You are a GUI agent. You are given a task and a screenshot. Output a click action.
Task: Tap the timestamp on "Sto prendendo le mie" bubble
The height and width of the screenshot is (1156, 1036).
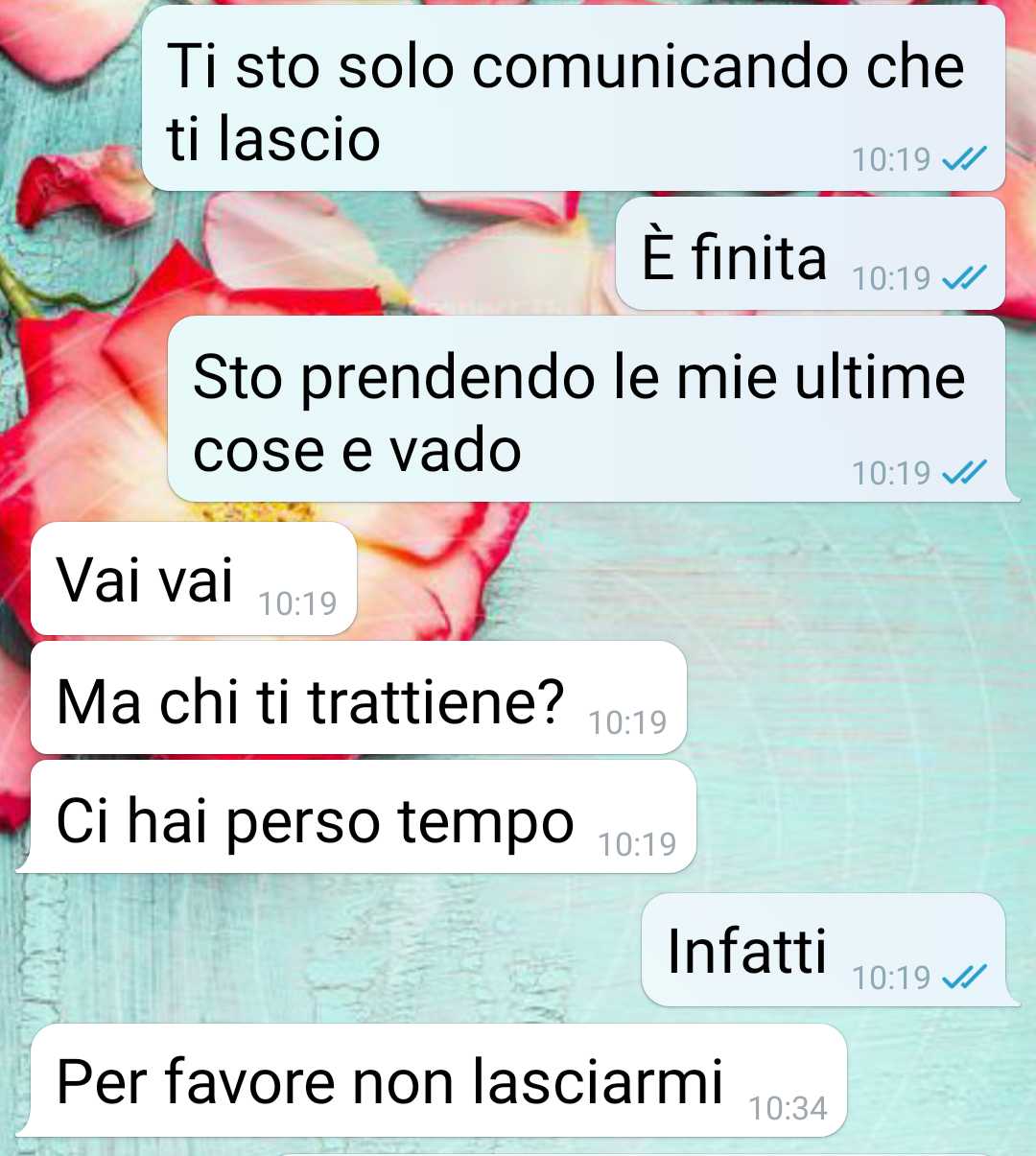pos(891,473)
